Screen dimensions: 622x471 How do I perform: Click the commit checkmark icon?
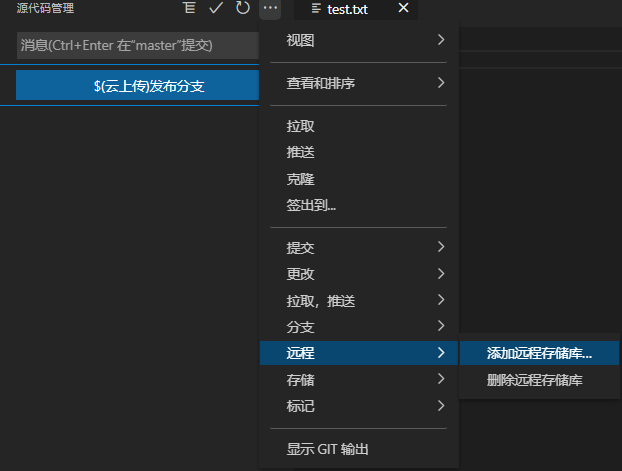pyautogui.click(x=216, y=8)
